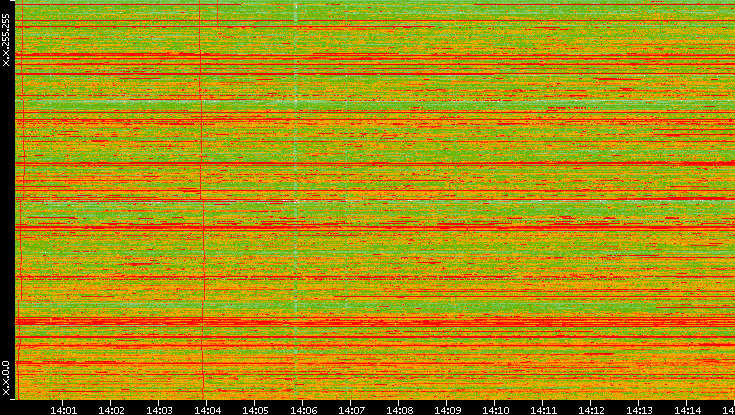This screenshot has width=735, height=415.
Task: Click the 14:04 time axis label
Action: point(207,410)
